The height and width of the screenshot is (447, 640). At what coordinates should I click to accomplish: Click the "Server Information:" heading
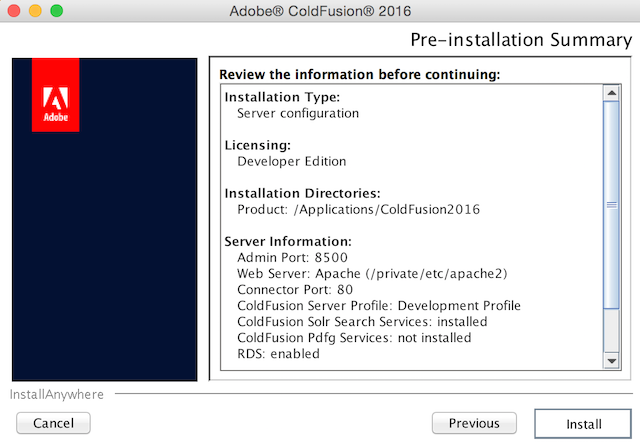coord(288,241)
